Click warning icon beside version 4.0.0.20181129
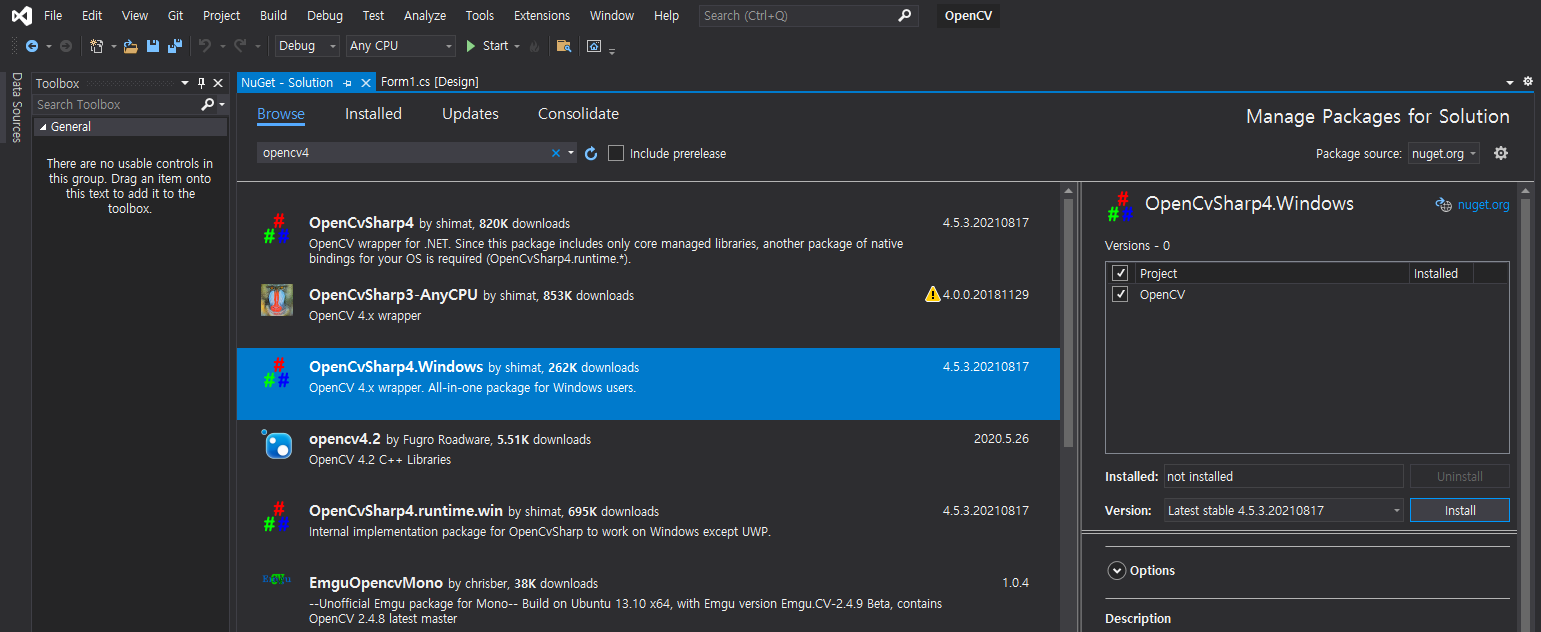The image size is (1541, 632). [x=933, y=295]
